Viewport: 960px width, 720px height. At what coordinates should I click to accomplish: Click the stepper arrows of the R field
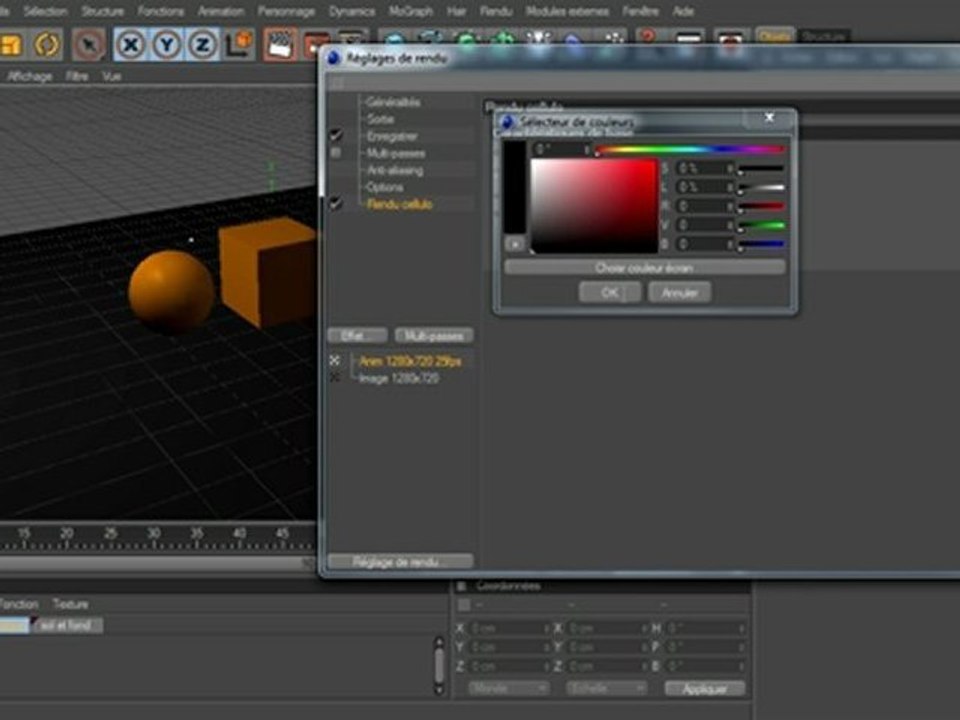tap(730, 206)
